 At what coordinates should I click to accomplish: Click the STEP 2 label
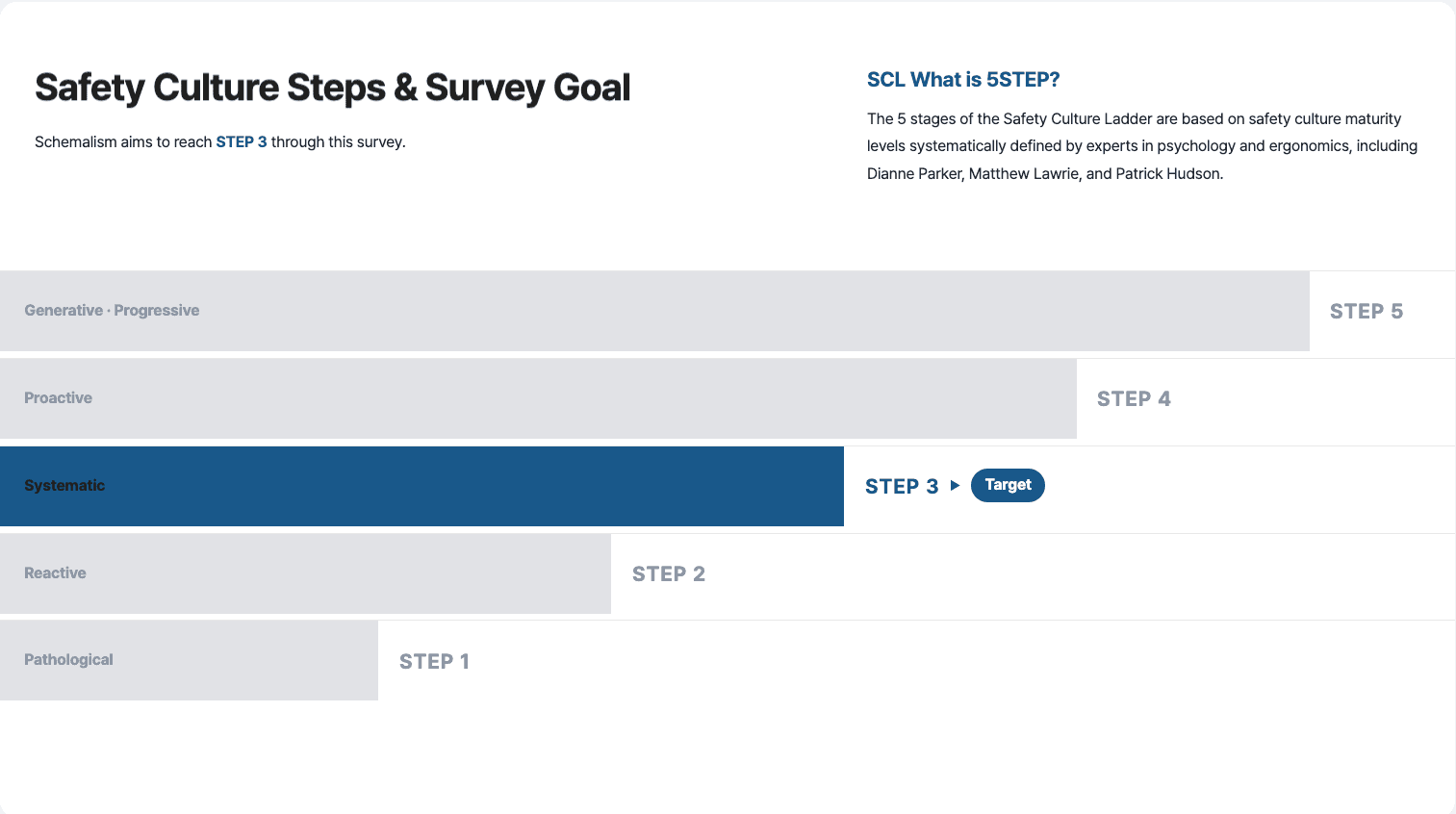tap(669, 573)
